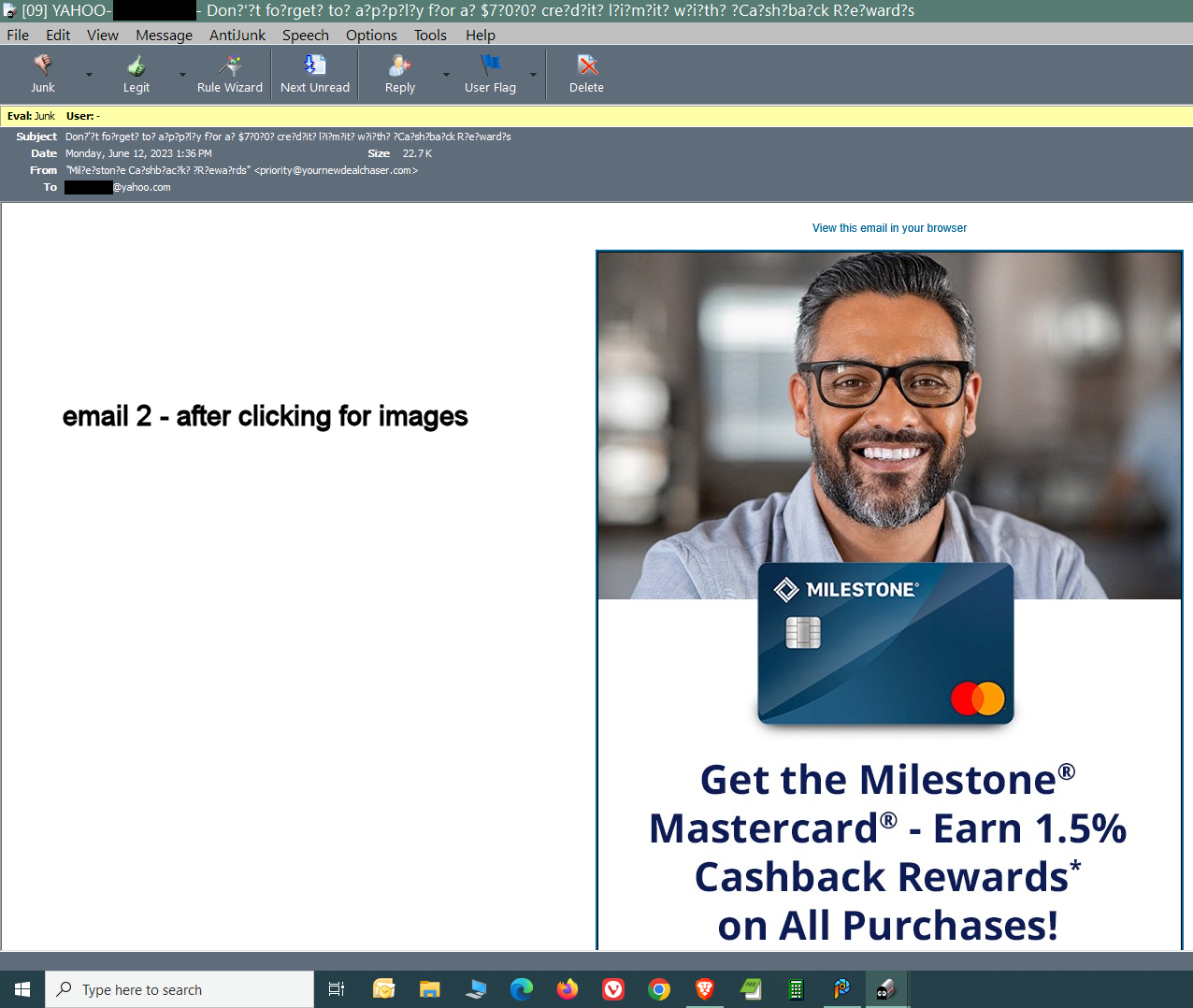Click the message size value 22.7 K
Viewport: 1193px width, 1008px height.
pos(417,153)
